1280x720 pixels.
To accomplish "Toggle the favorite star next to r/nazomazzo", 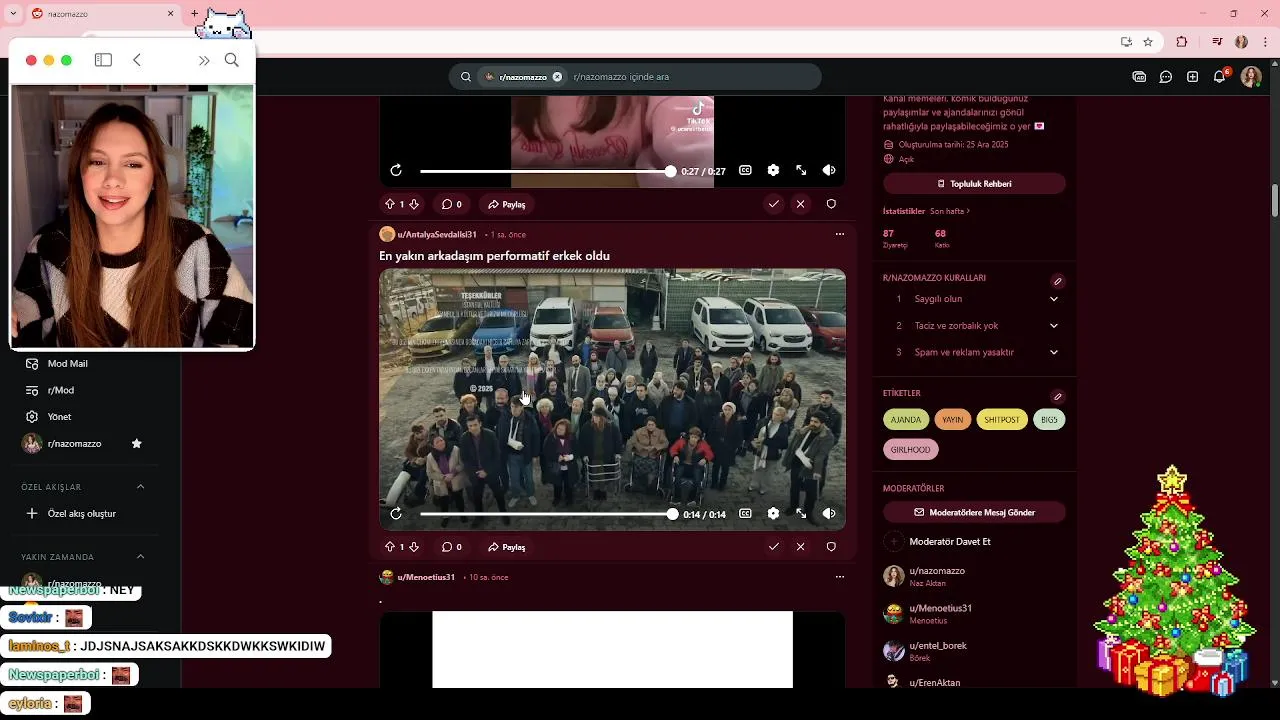I will [137, 444].
